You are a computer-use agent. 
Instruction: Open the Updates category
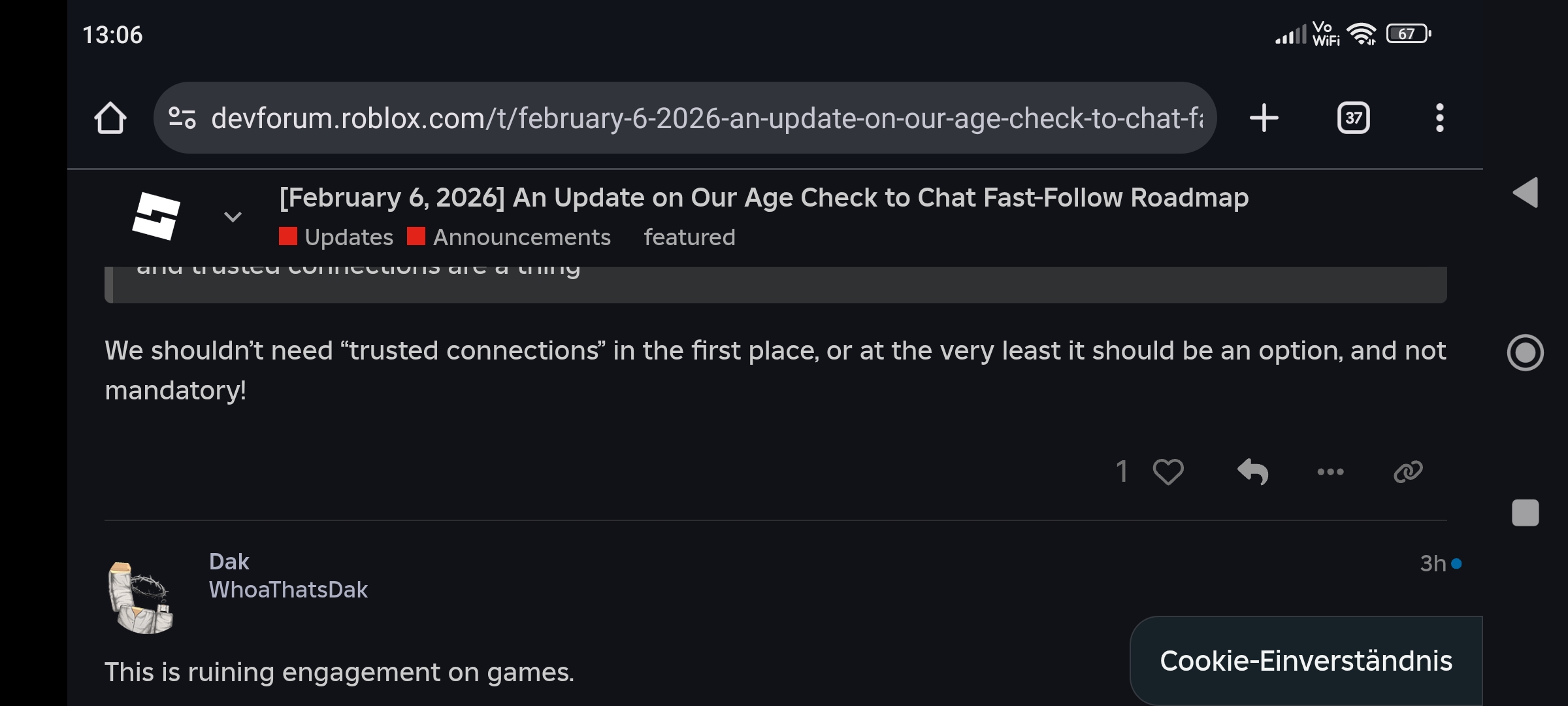(x=348, y=237)
